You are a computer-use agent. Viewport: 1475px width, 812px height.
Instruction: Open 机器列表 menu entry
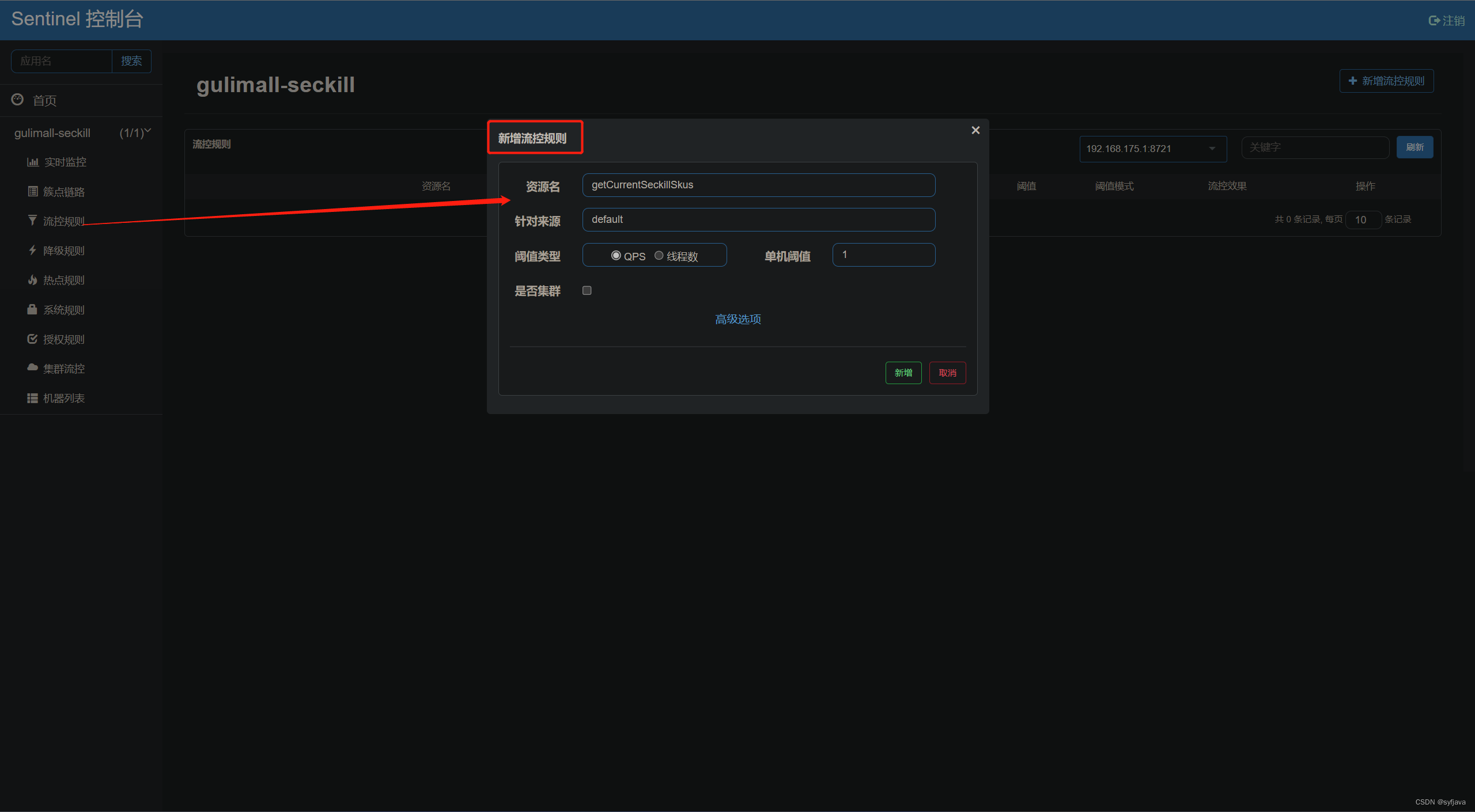tap(64, 398)
